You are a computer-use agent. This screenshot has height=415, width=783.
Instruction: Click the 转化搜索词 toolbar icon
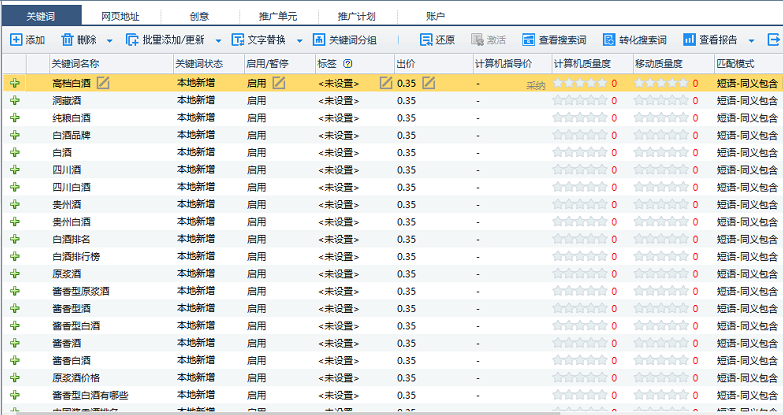[x=608, y=40]
